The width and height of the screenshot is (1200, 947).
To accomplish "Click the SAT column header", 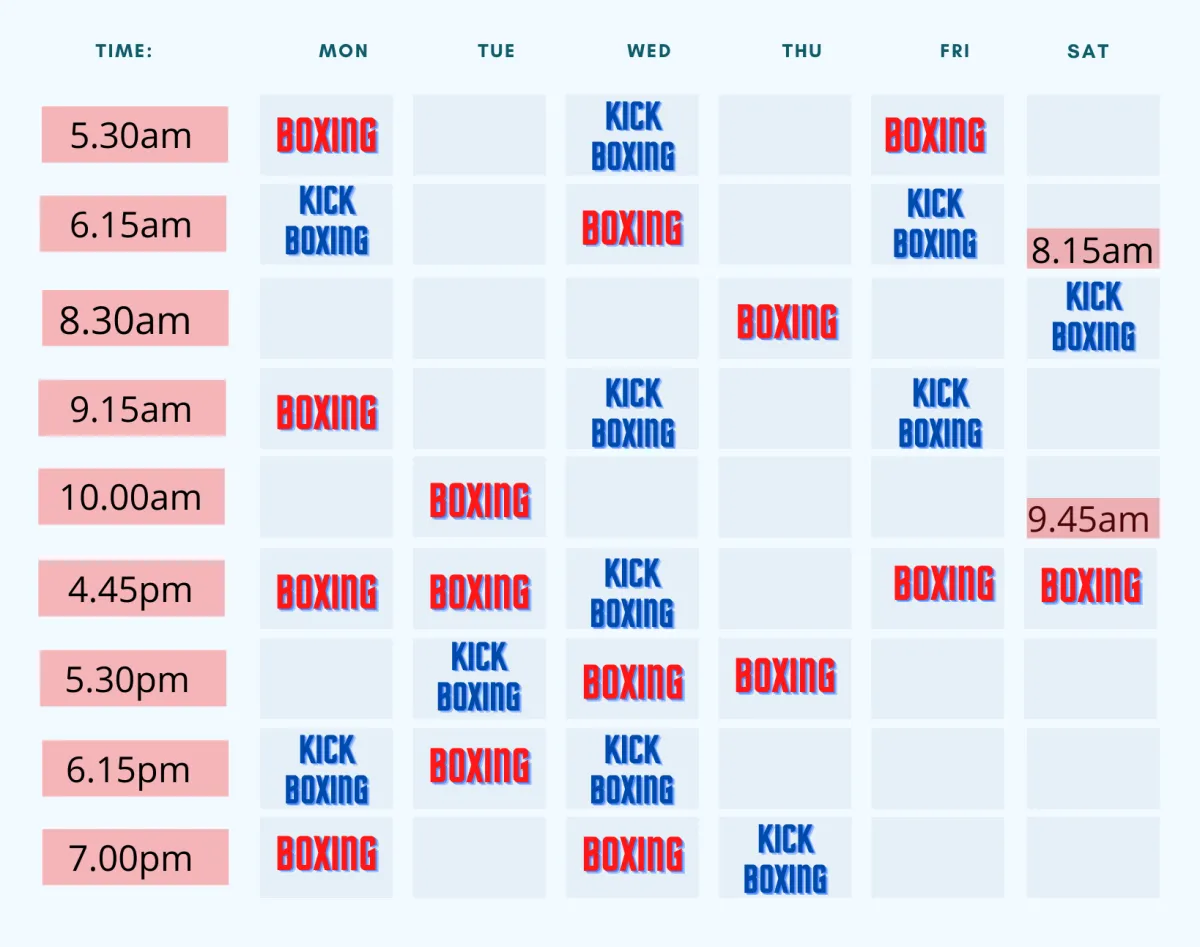I will pyautogui.click(x=1088, y=51).
